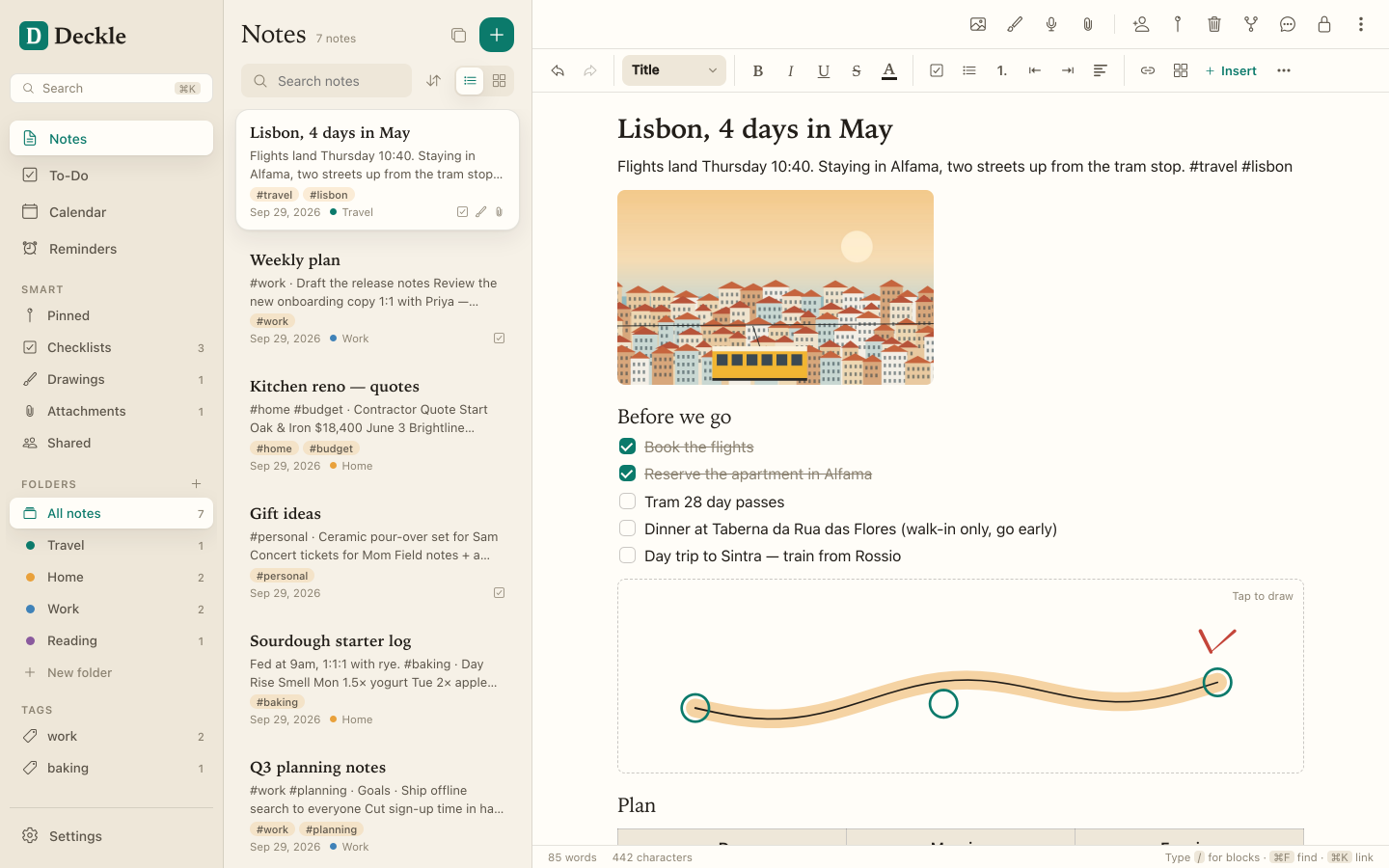The image size is (1389, 868).
Task: Pin the note with the pin icon
Action: pyautogui.click(x=1178, y=25)
